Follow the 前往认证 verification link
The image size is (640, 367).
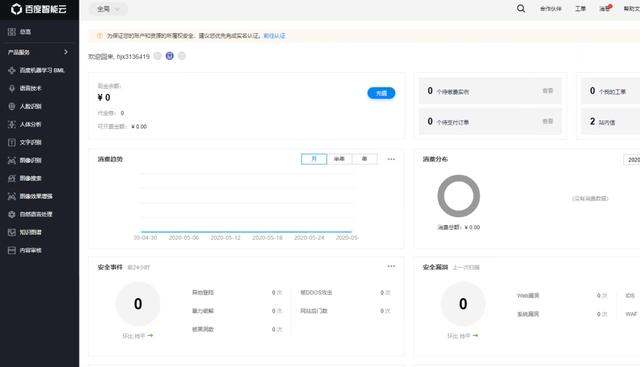(274, 36)
